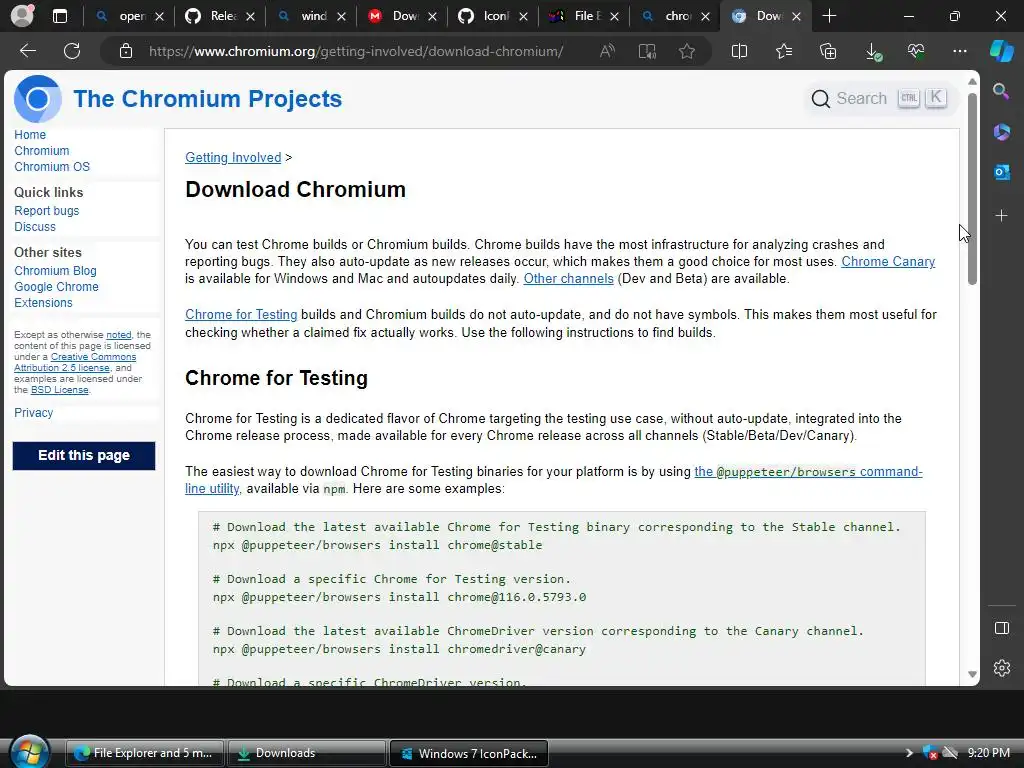Viewport: 1024px width, 768px height.
Task: Open the Chromium Blog link
Action: point(56,270)
